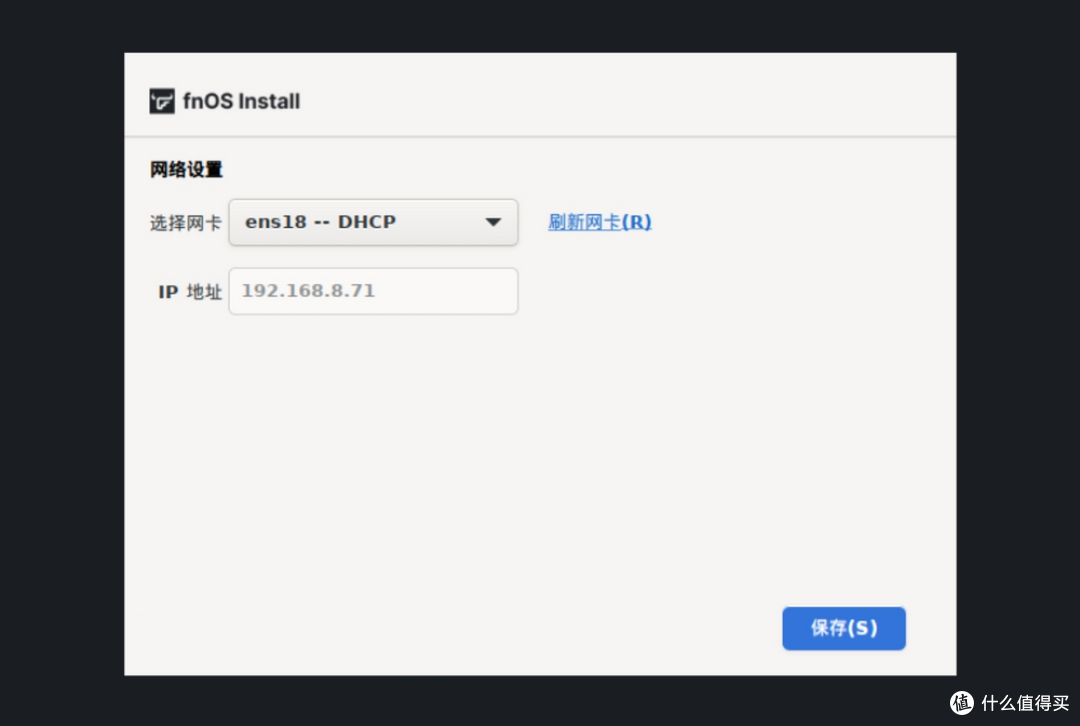The image size is (1080, 726).
Task: Click the 选择网卡 label
Action: click(x=185, y=223)
